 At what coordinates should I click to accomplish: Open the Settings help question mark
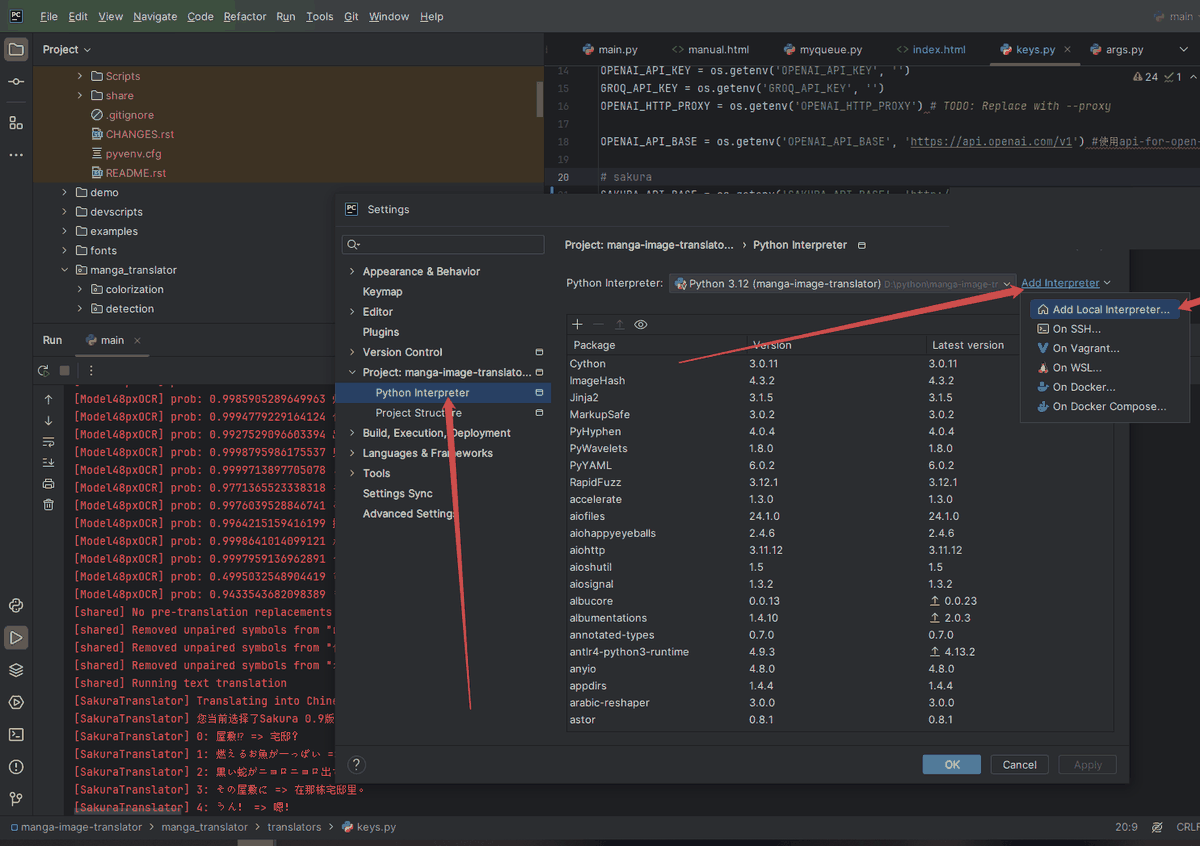coord(357,764)
